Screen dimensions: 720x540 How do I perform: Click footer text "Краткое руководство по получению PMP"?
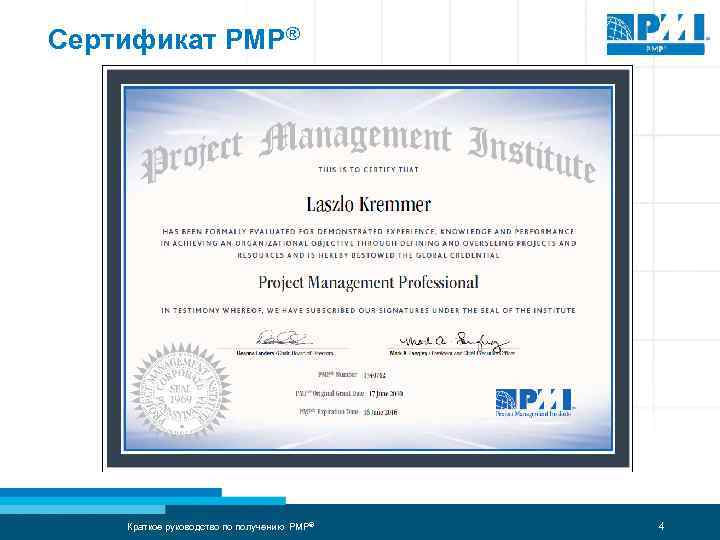tap(221, 526)
